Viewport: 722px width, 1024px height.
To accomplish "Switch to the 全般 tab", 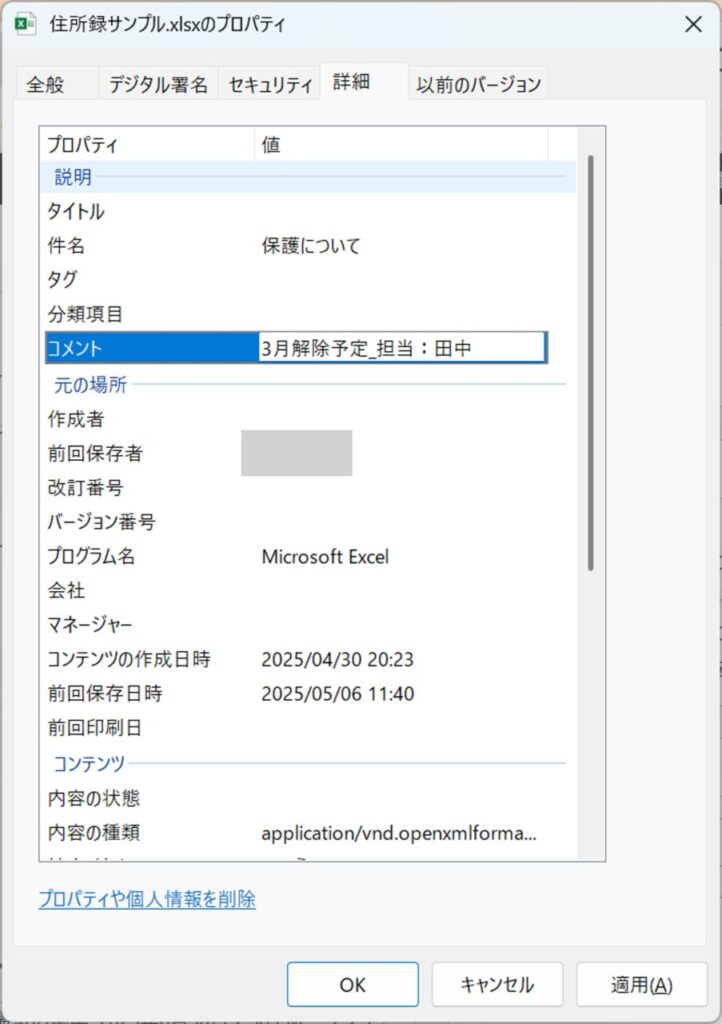I will (56, 84).
